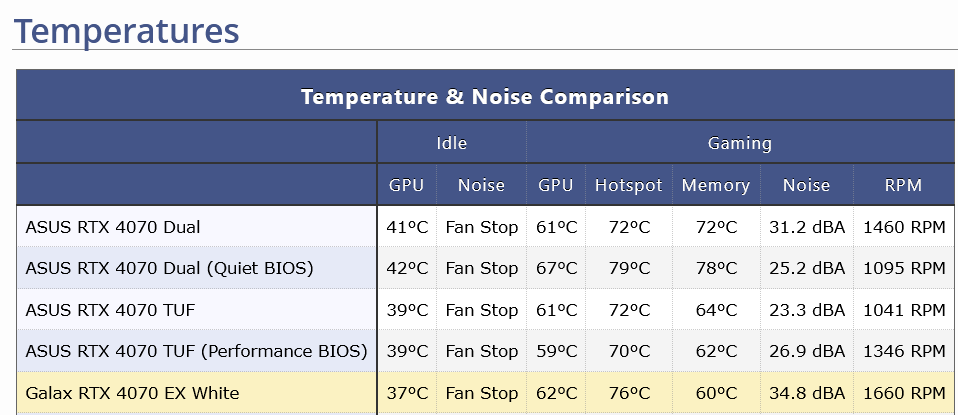Click the 1095 RPM value cell
Viewport: 958px width, 415px height.
pyautogui.click(x=903, y=268)
